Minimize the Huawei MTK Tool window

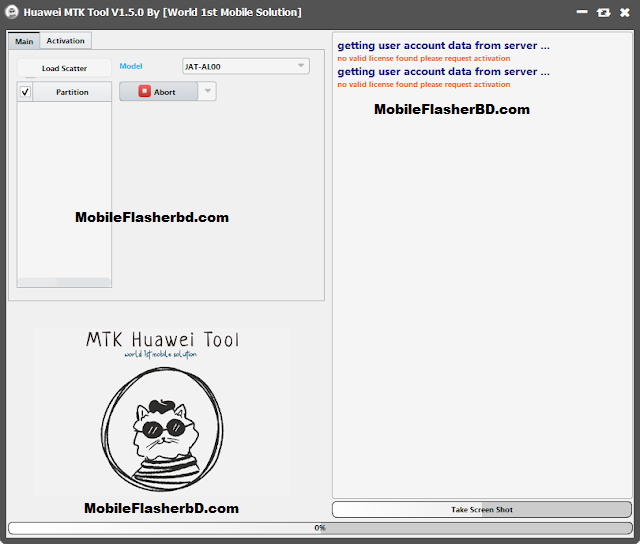click(582, 12)
